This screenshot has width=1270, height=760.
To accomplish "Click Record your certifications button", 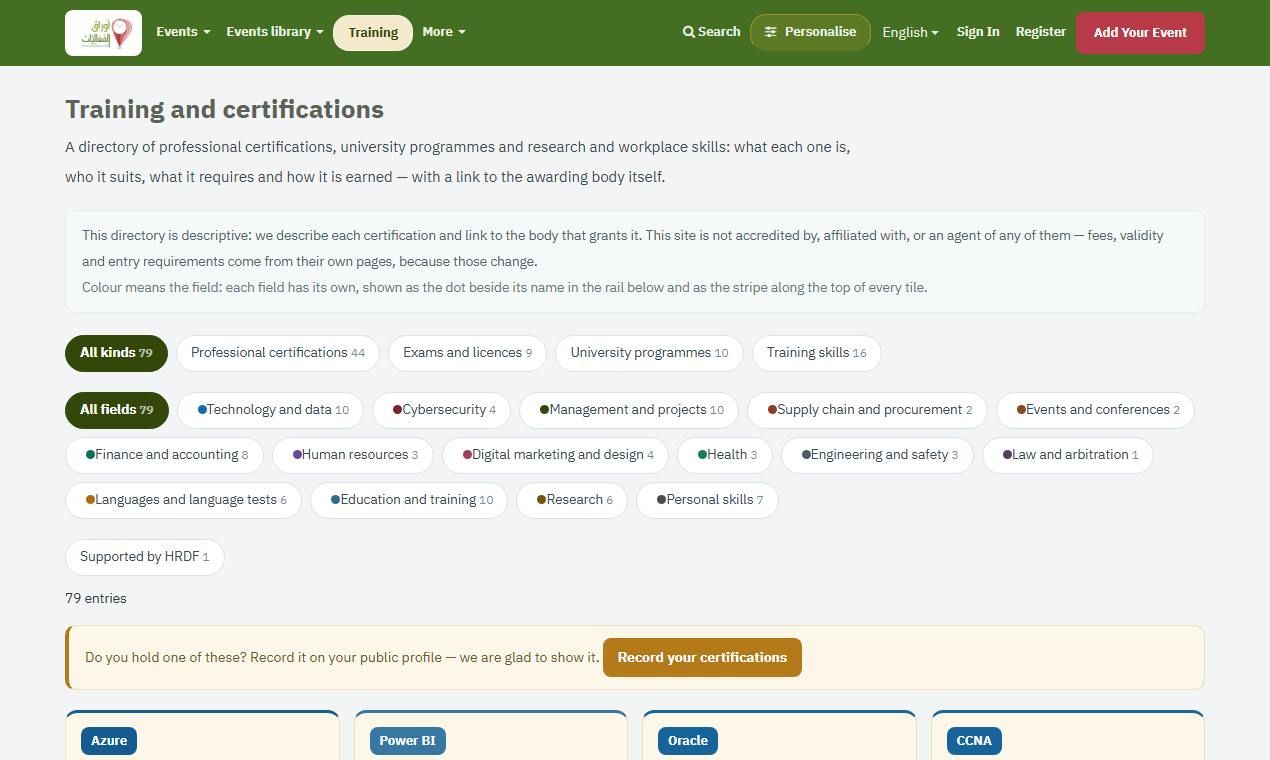I will [x=702, y=657].
